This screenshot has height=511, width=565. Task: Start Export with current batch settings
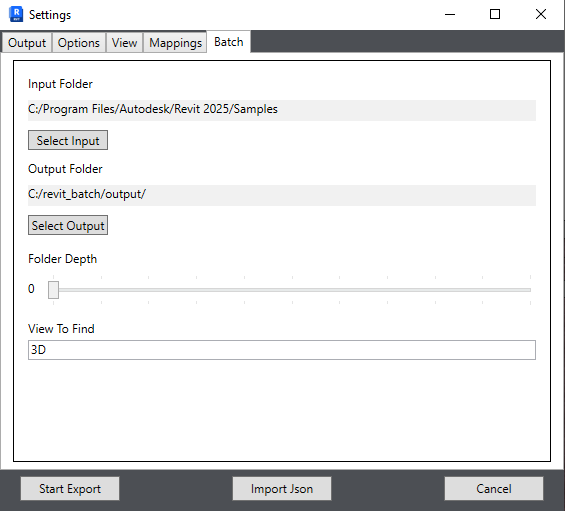tap(70, 489)
